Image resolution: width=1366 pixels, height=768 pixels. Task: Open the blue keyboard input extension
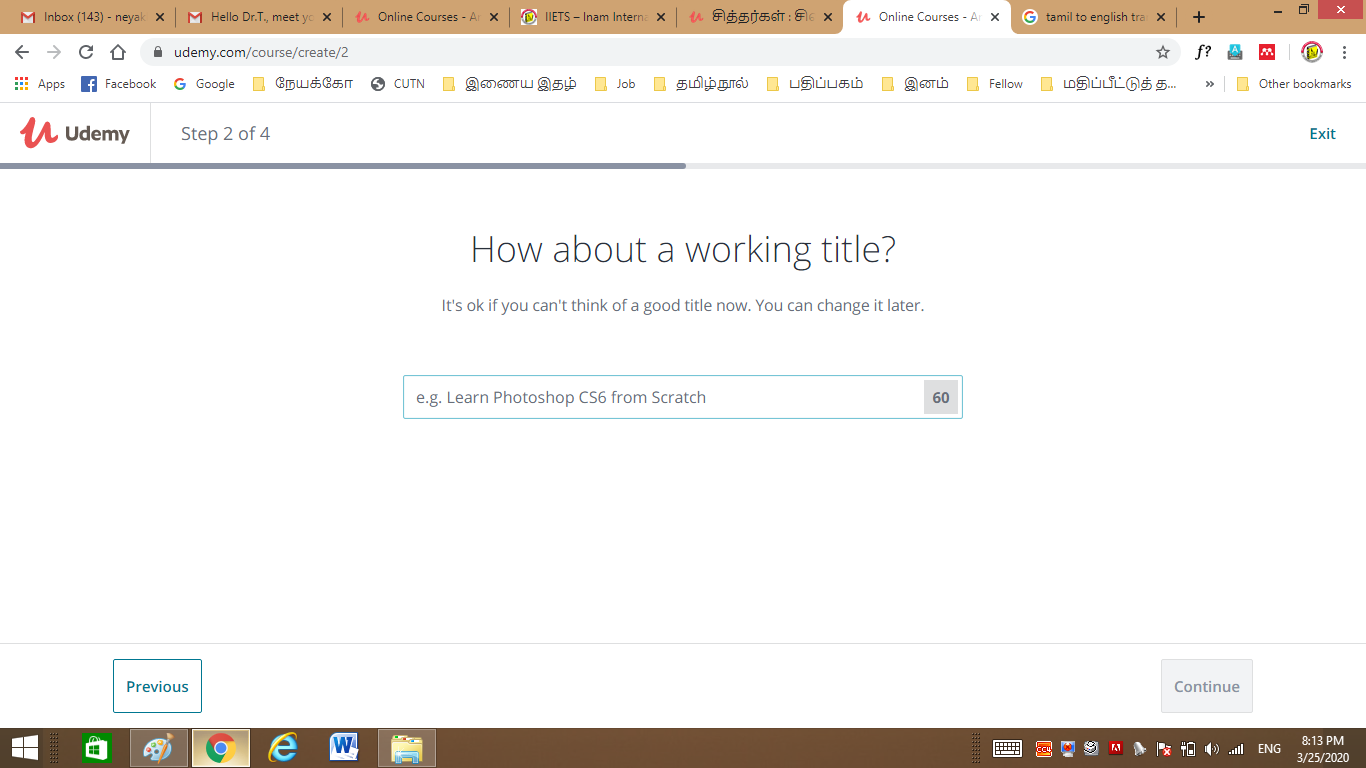point(1235,52)
